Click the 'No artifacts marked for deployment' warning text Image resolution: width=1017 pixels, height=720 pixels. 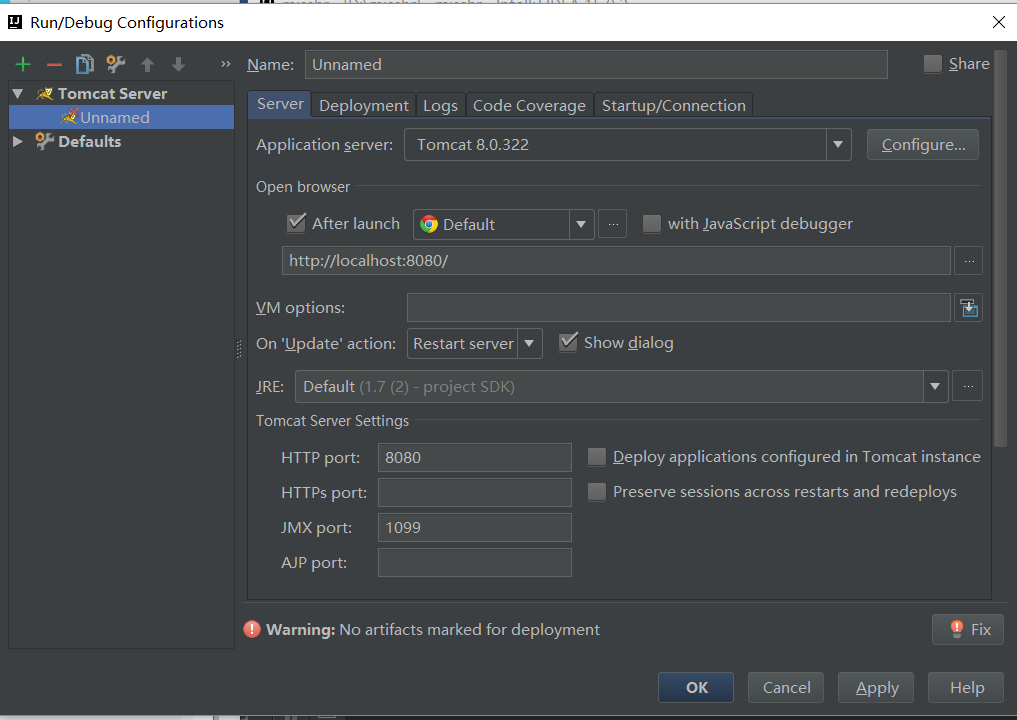pyautogui.click(x=470, y=630)
